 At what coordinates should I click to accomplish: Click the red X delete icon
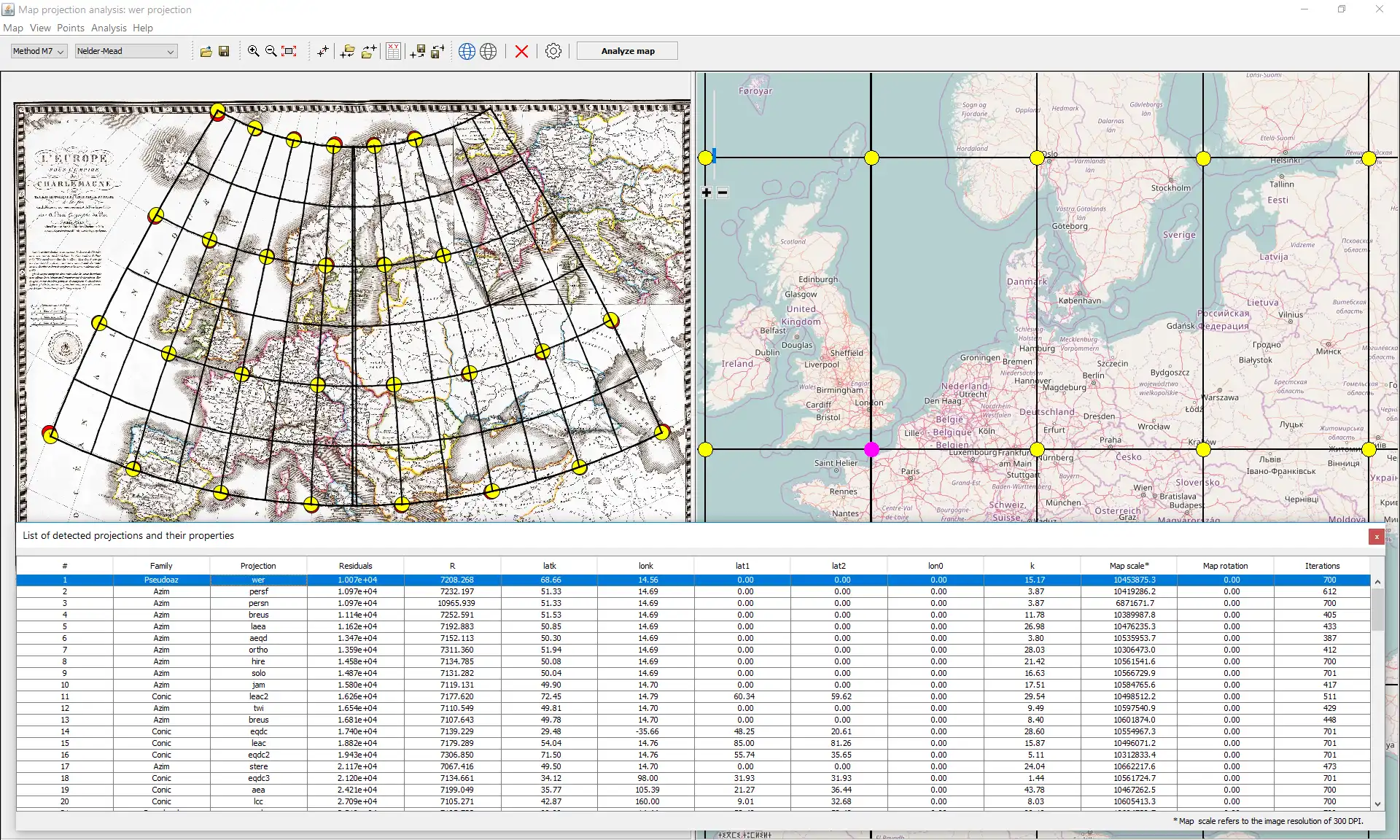[521, 51]
